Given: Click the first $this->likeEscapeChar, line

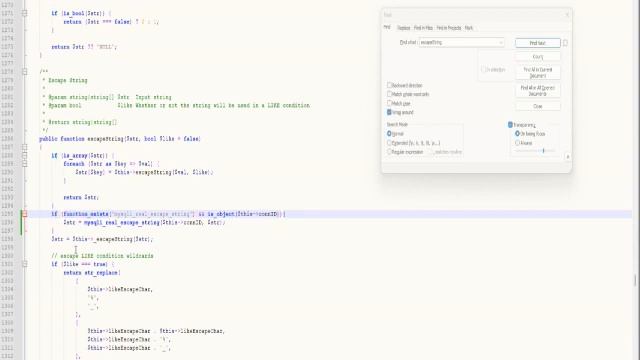Looking at the screenshot, I should coord(120,289).
